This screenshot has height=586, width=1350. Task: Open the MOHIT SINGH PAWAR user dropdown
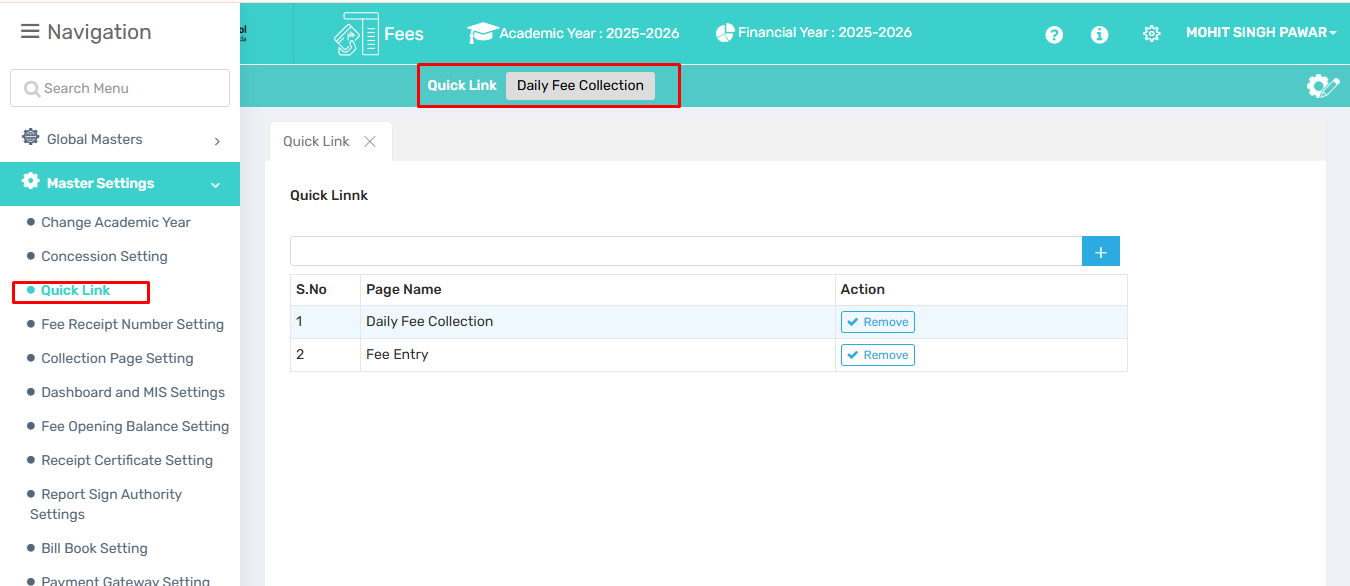[x=1261, y=33]
